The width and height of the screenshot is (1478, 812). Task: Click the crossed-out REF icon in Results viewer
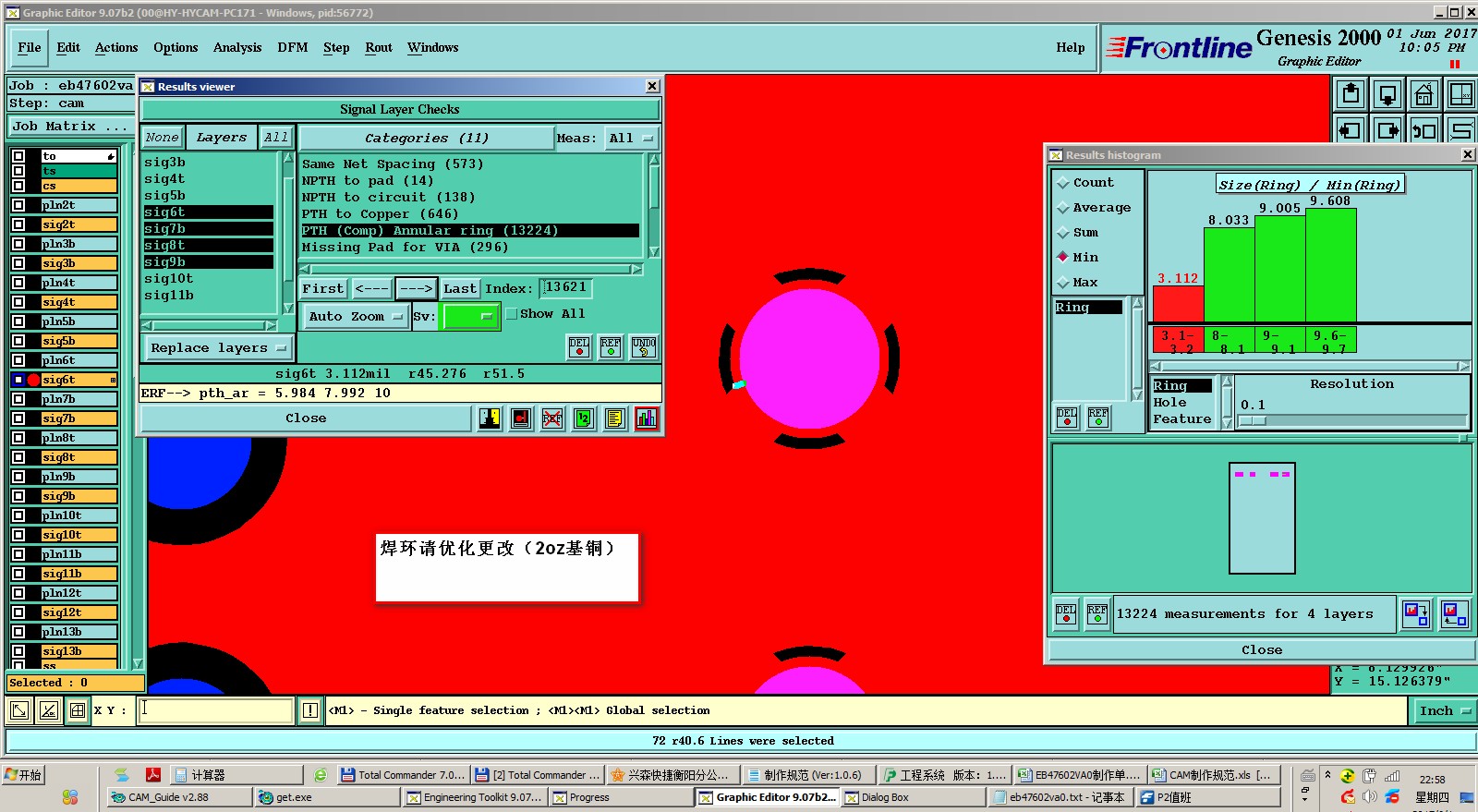click(552, 418)
